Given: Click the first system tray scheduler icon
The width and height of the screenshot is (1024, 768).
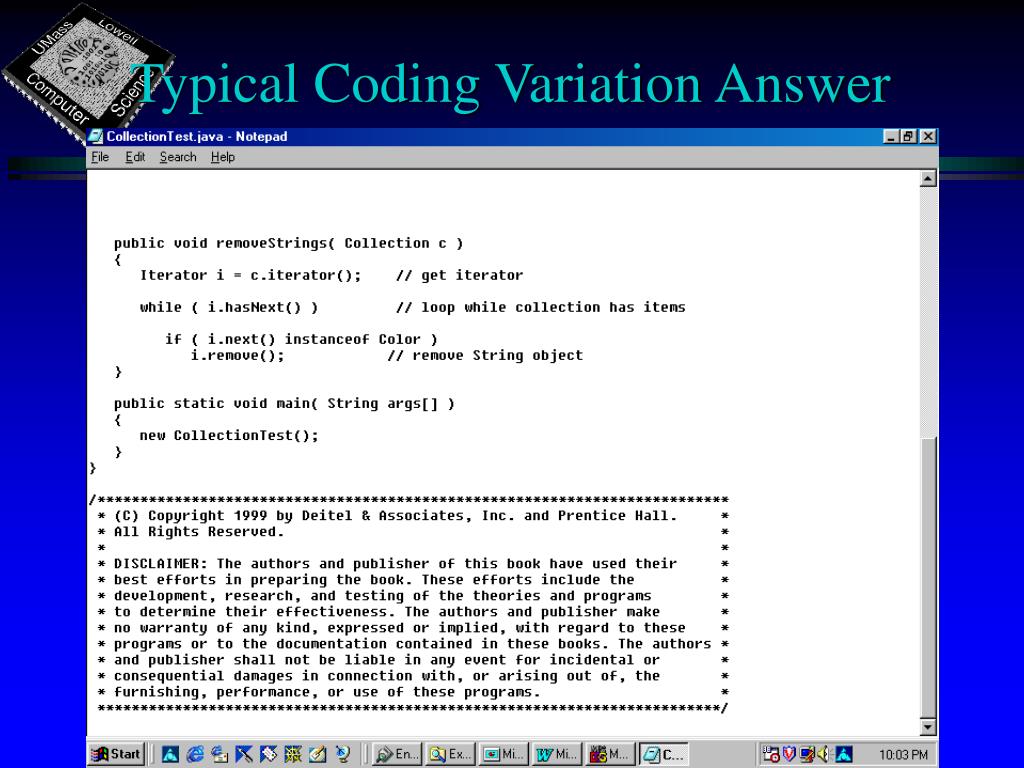Looking at the screenshot, I should click(771, 754).
